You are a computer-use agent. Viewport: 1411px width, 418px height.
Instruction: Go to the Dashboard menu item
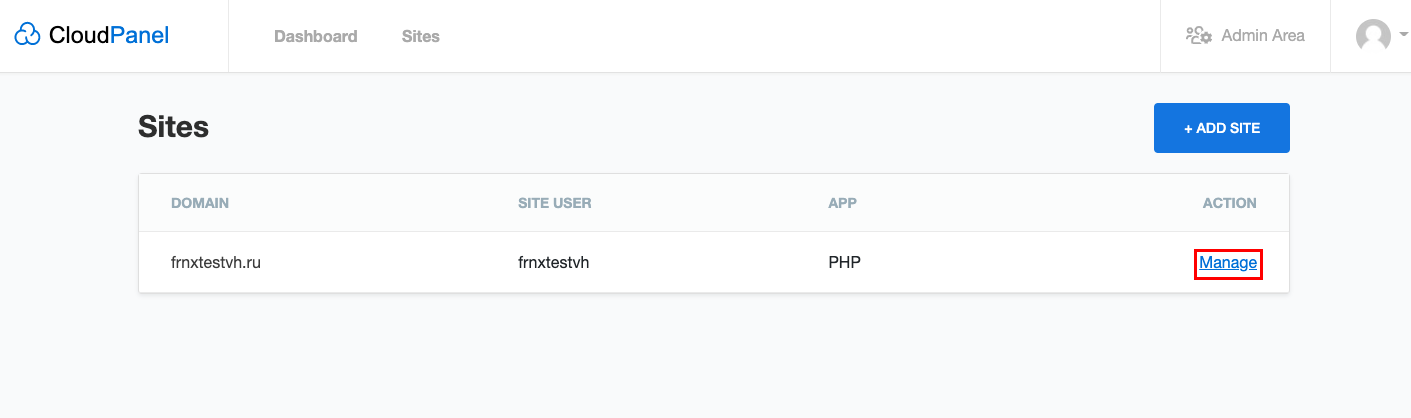[x=315, y=36]
